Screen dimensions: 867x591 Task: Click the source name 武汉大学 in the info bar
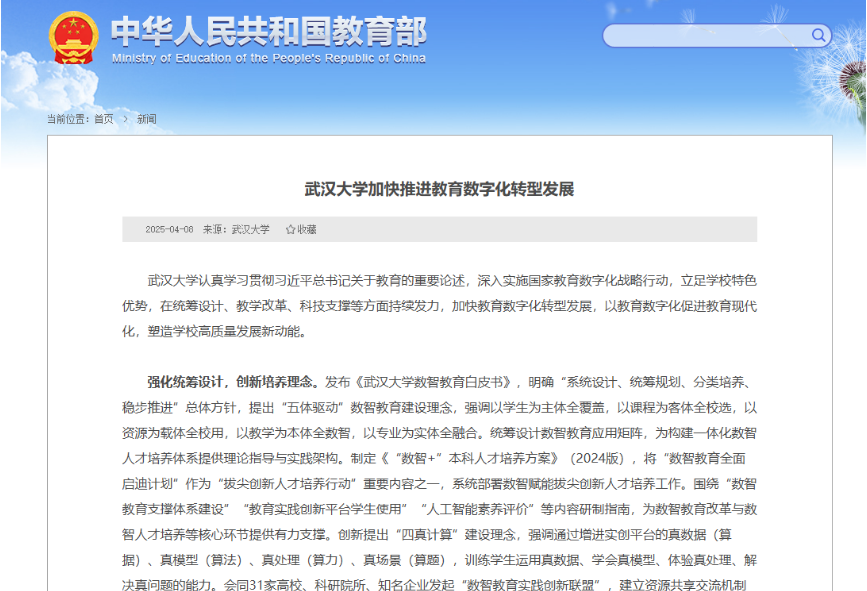point(251,229)
